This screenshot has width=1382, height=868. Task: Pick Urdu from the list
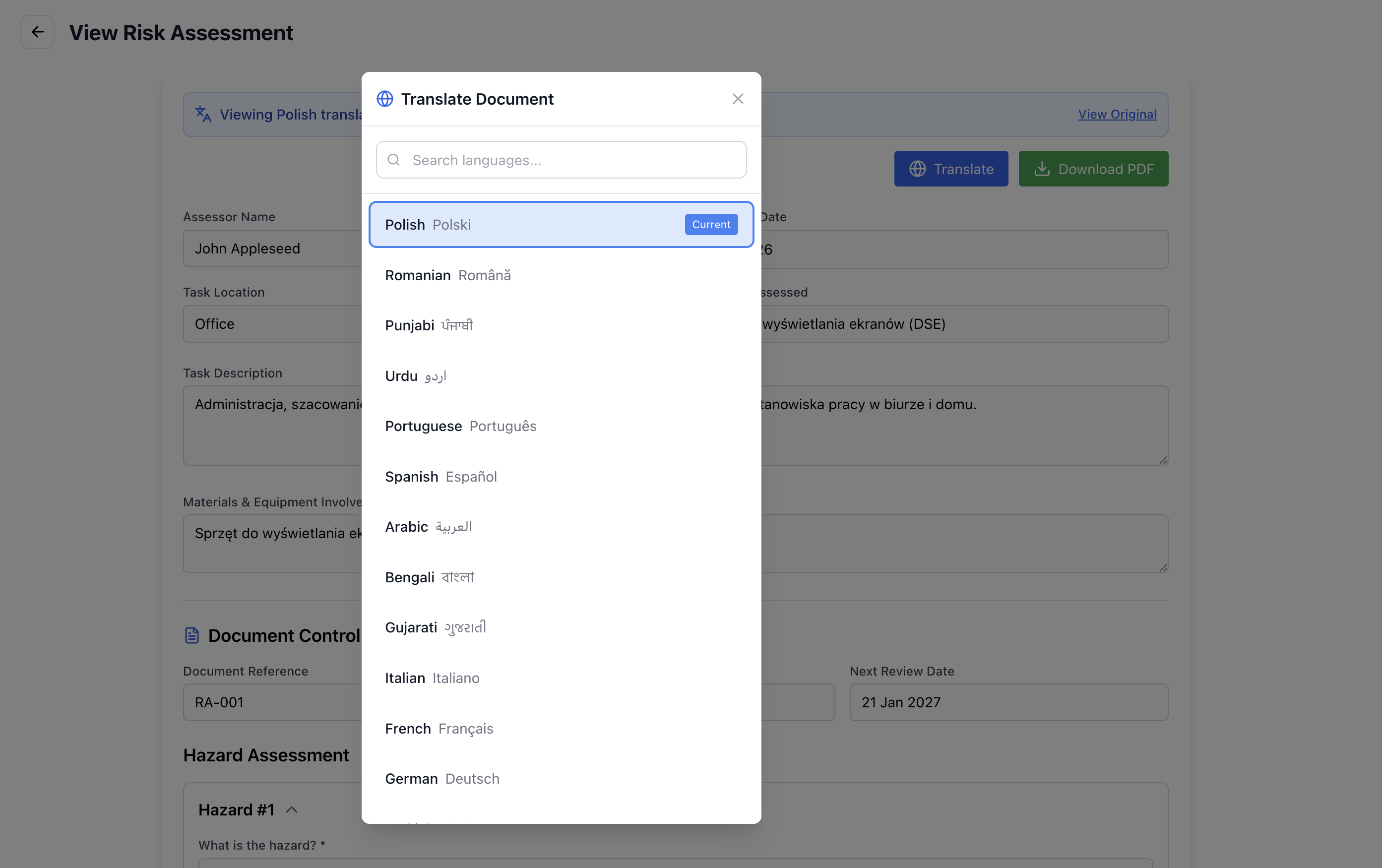561,376
